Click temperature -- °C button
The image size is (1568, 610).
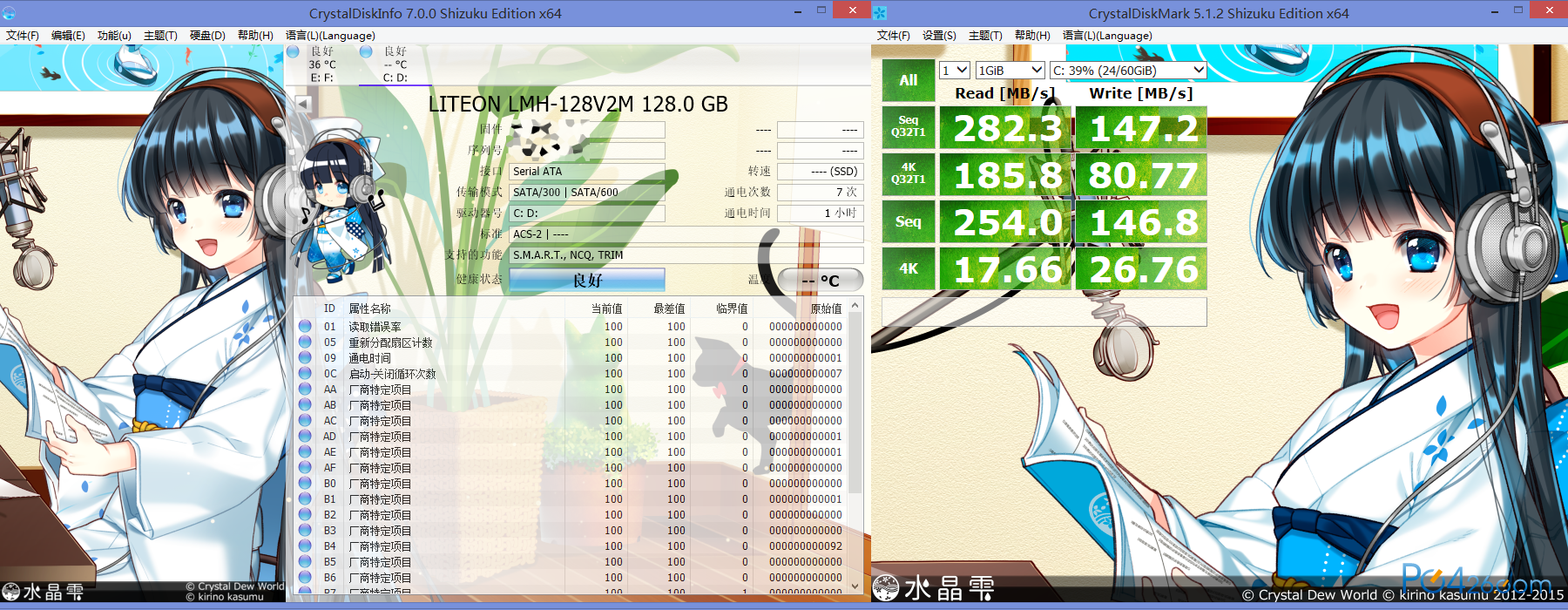coord(821,281)
